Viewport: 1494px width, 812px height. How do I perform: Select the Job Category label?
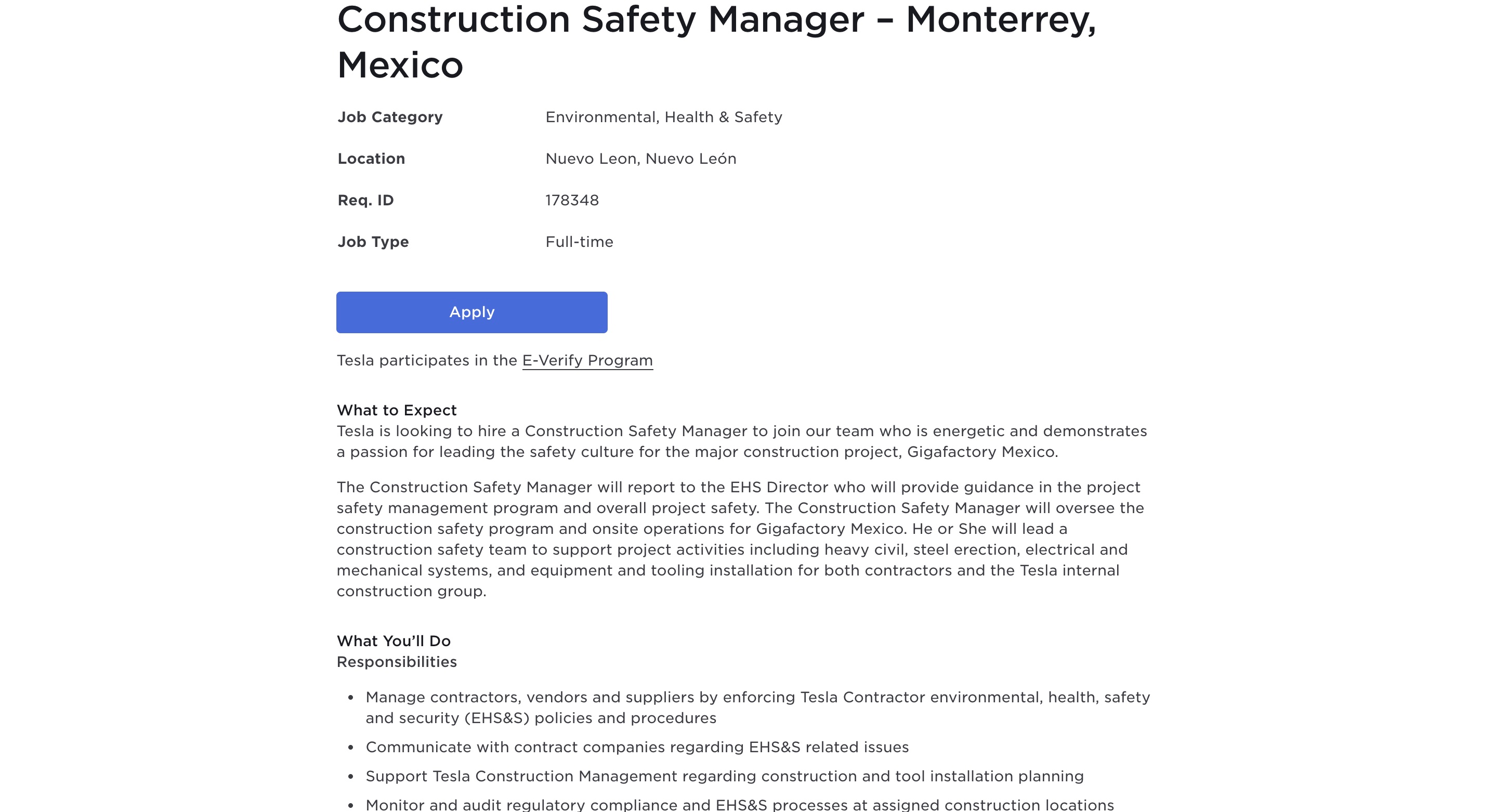tap(390, 117)
